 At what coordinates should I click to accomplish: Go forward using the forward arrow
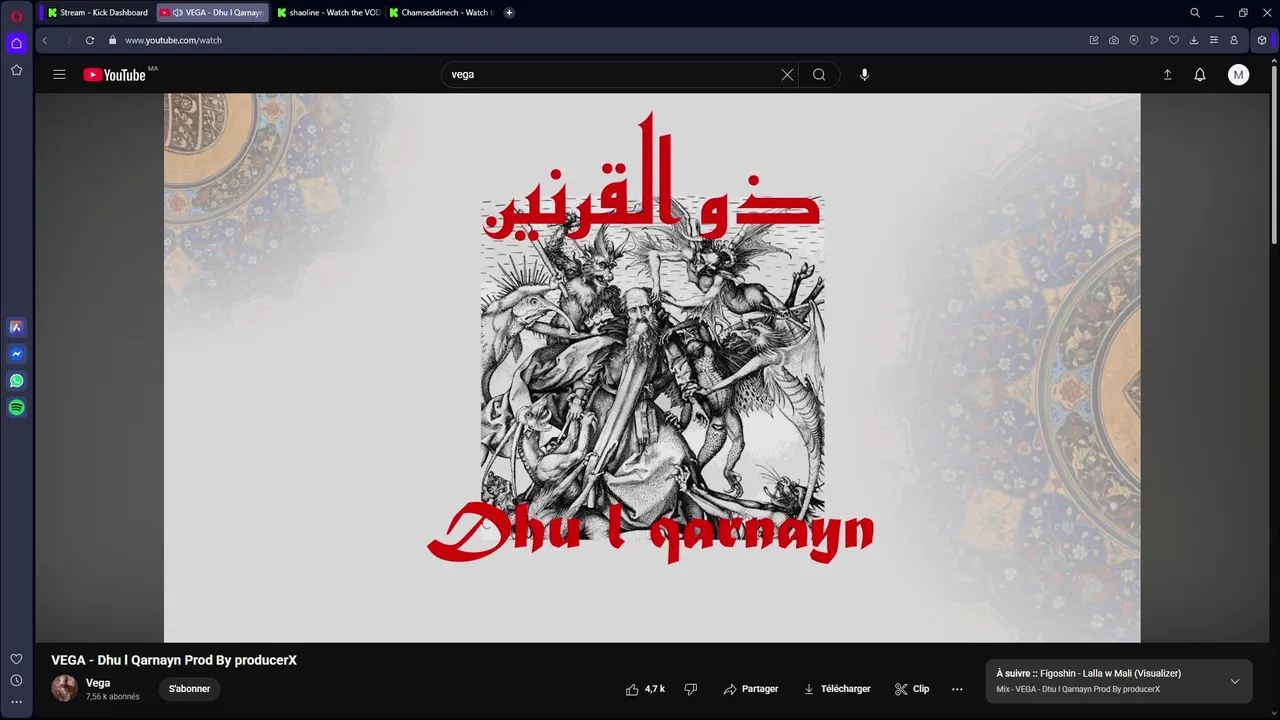[x=68, y=40]
